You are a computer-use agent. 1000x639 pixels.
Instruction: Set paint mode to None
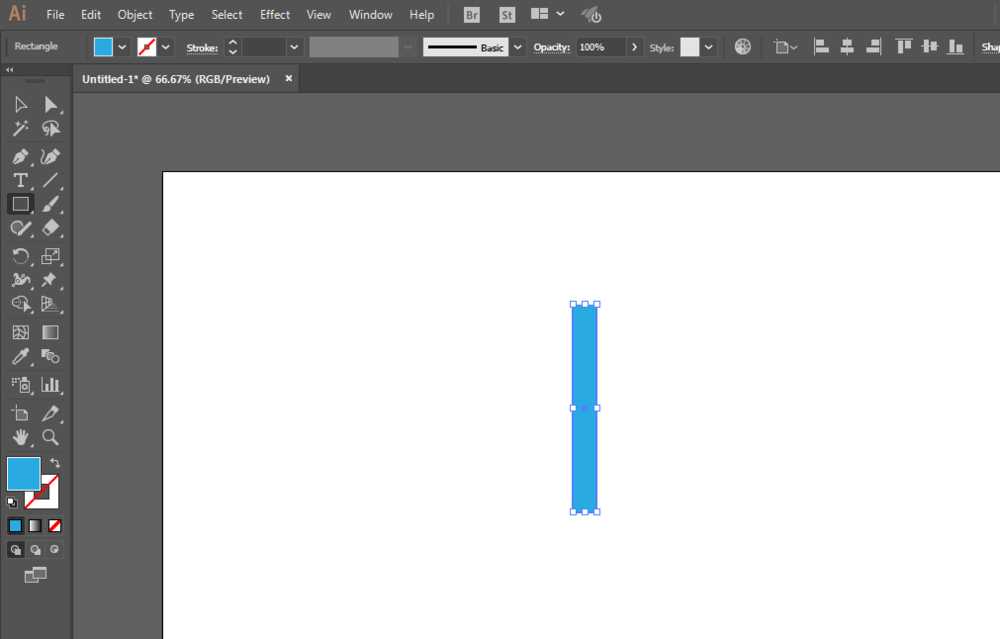point(55,525)
